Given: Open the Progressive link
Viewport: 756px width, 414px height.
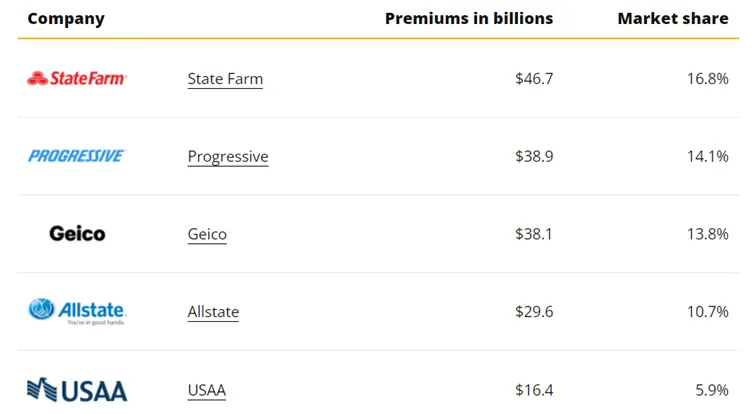Looking at the screenshot, I should [228, 157].
